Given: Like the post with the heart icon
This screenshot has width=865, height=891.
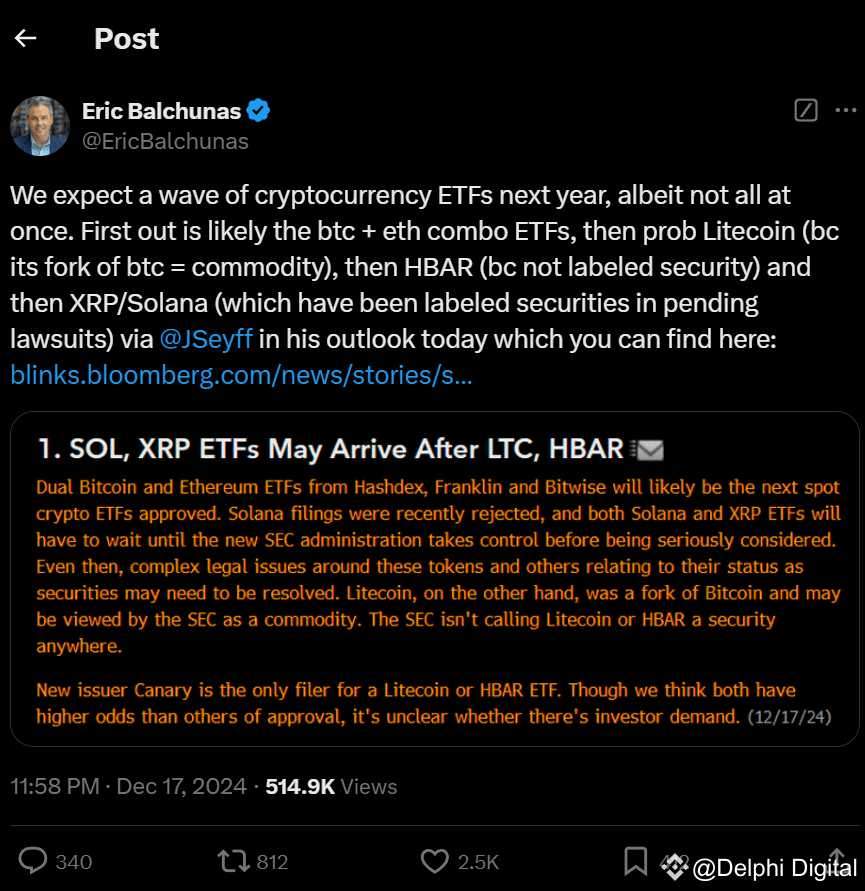Looking at the screenshot, I should click(434, 861).
